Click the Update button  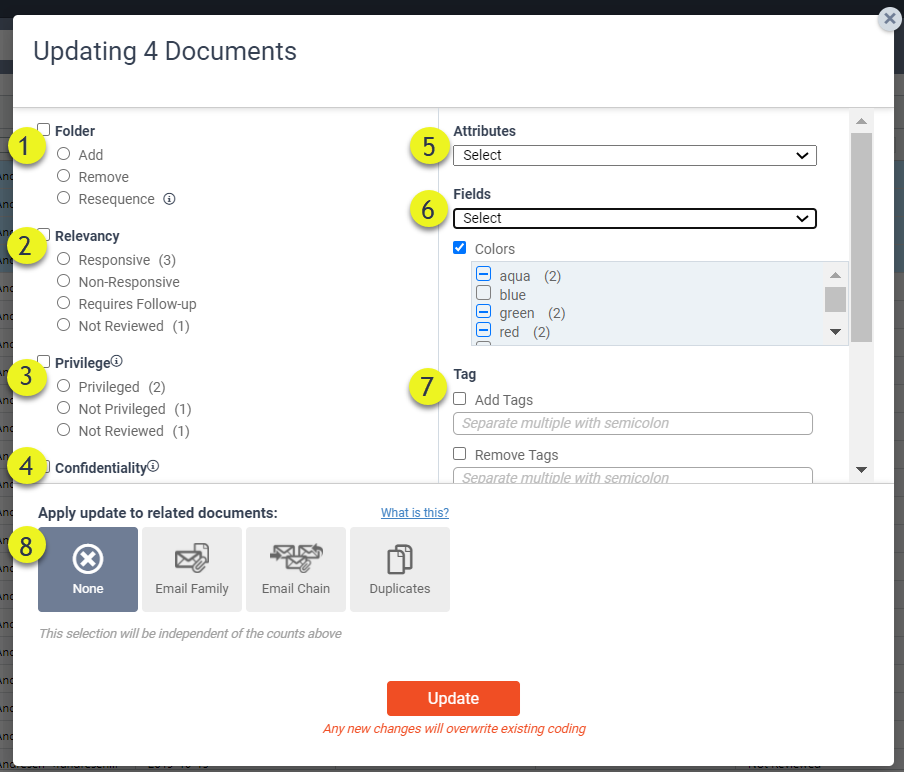453,698
